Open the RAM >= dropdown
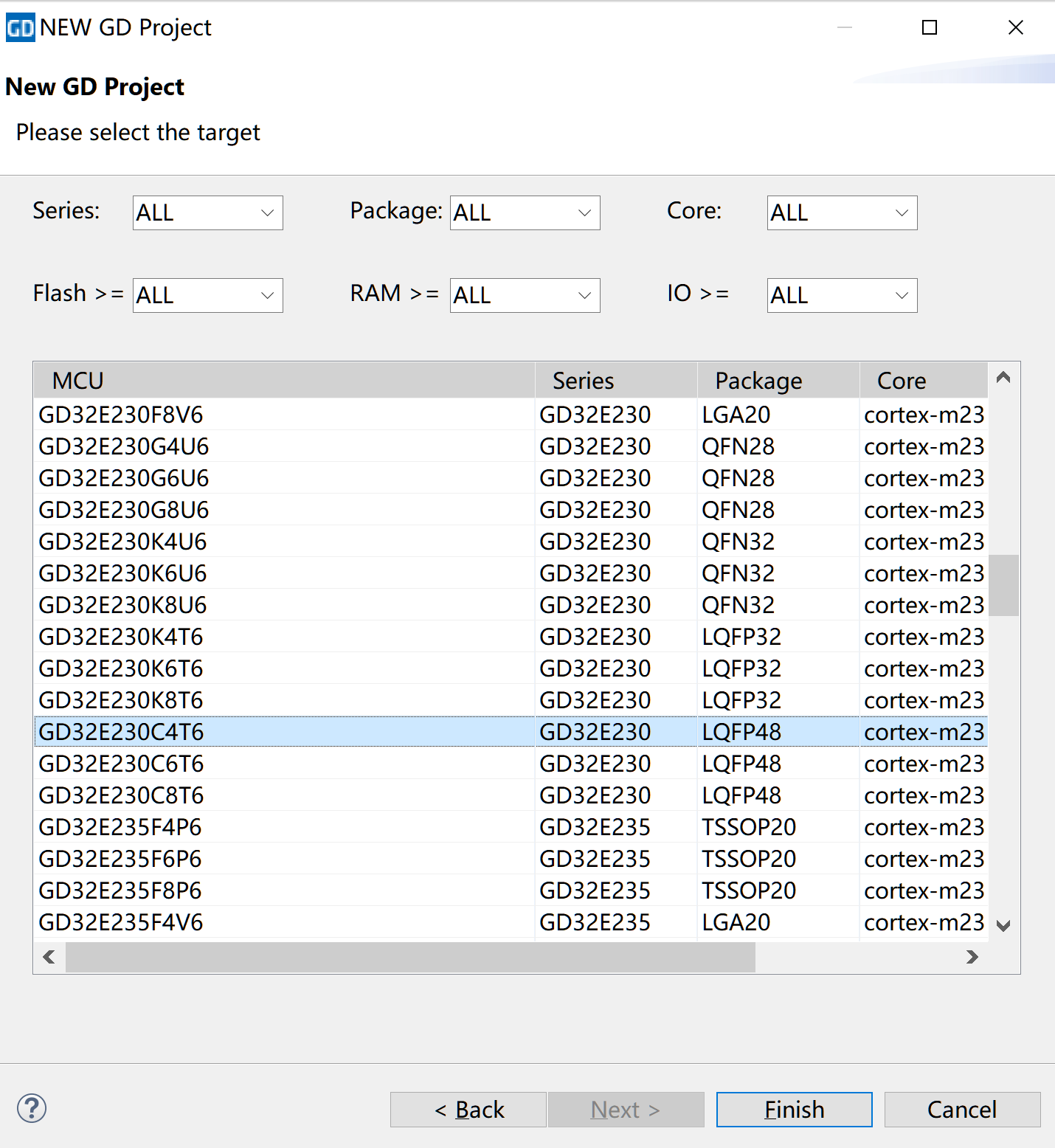The width and height of the screenshot is (1055, 1148). click(525, 295)
